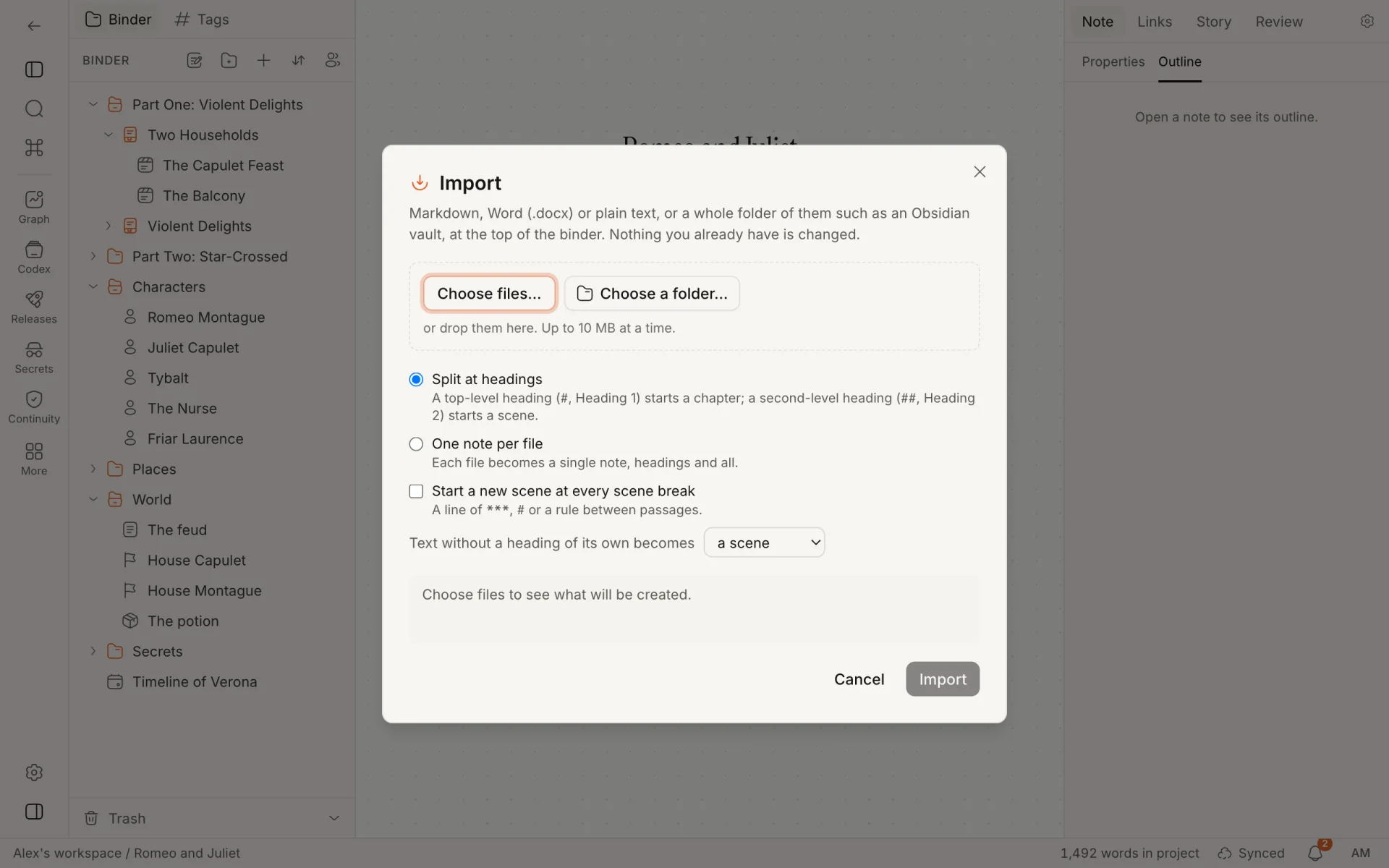Collapse the World folder

point(93,500)
